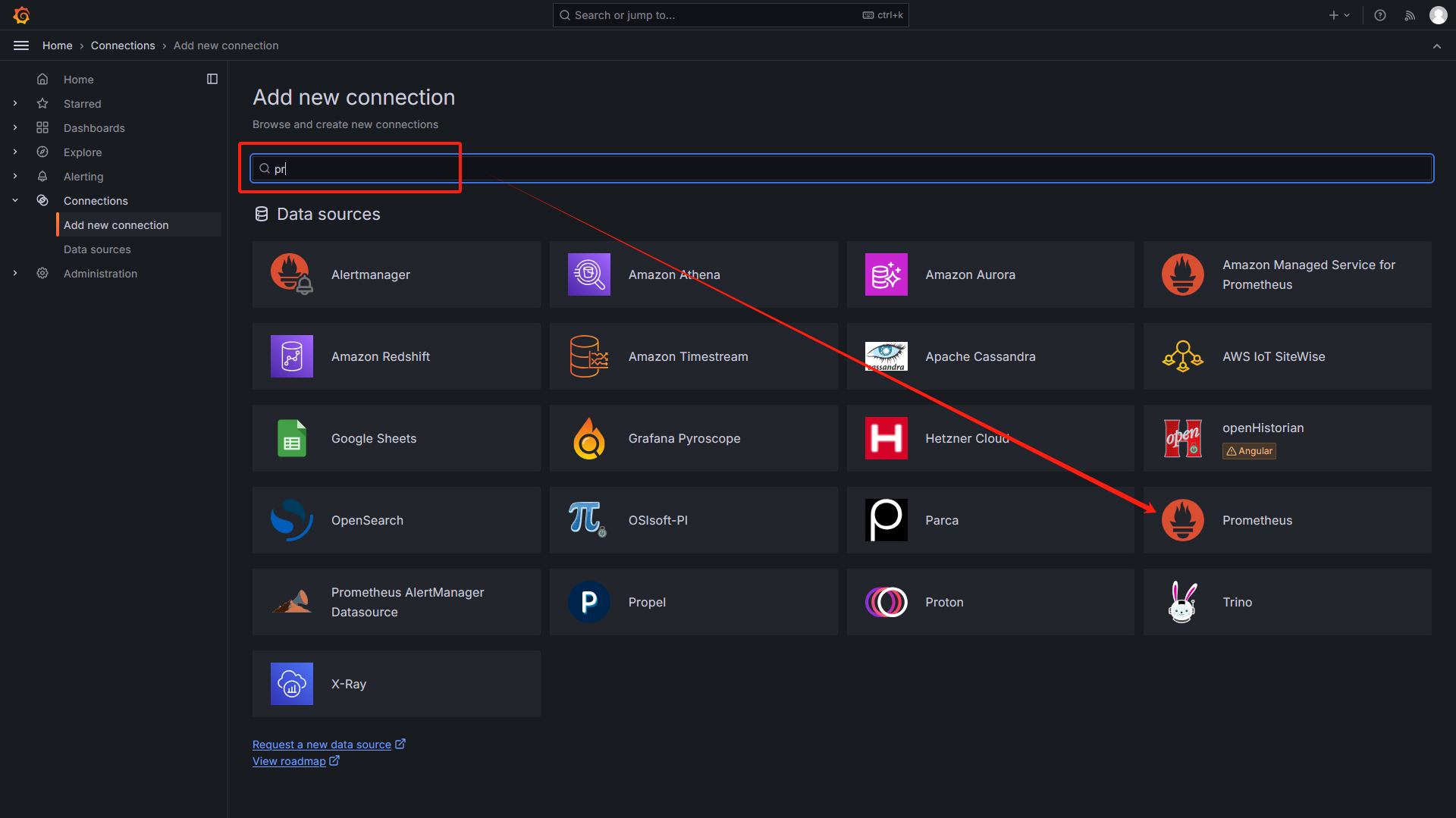The width and height of the screenshot is (1456, 818).
Task: Click the Amazon Timestream icon
Action: [x=589, y=356]
